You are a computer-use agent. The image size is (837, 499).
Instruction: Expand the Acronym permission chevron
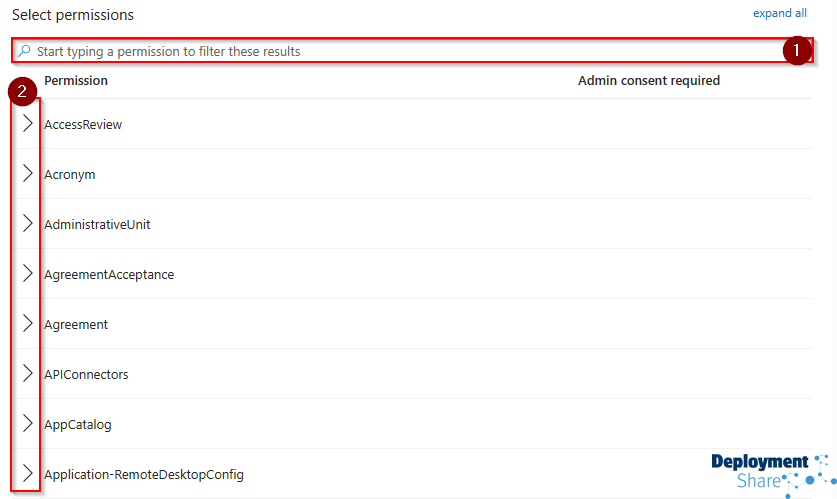coord(27,174)
